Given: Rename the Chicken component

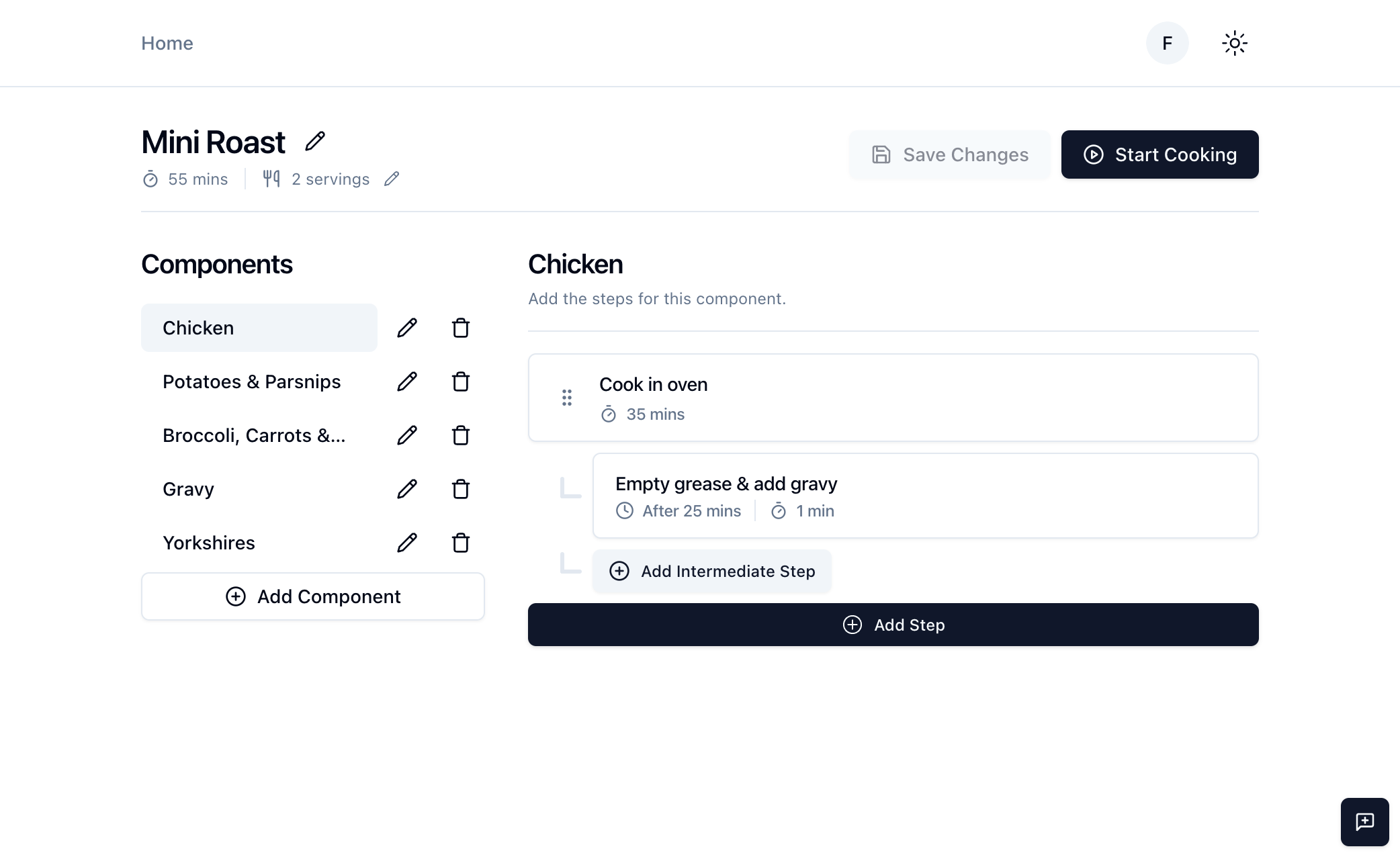Looking at the screenshot, I should [407, 328].
